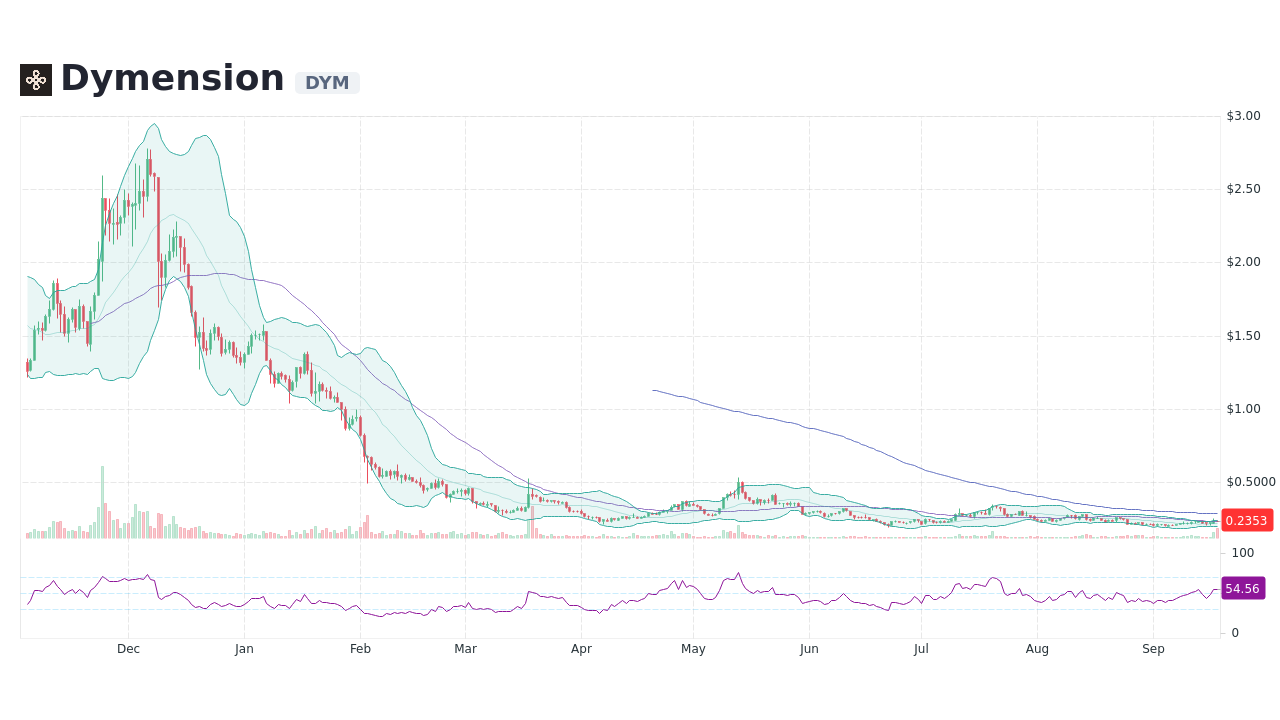
Task: Select the current price tag 0.2353
Action: [1246, 520]
